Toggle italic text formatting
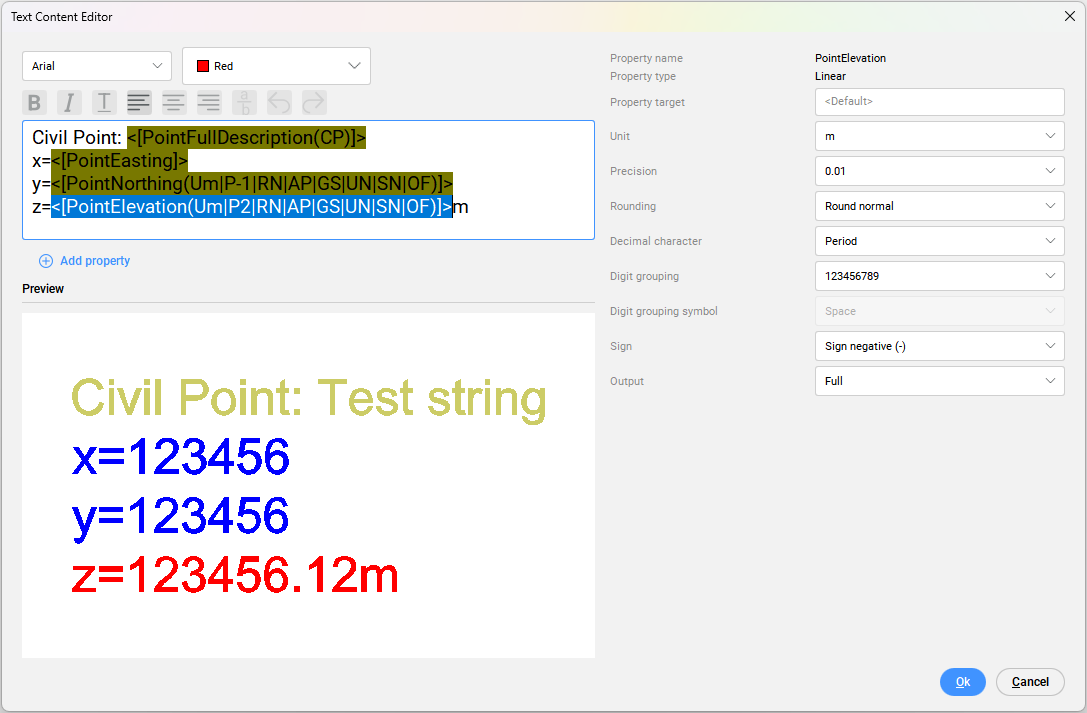The width and height of the screenshot is (1087, 713). pyautogui.click(x=69, y=102)
